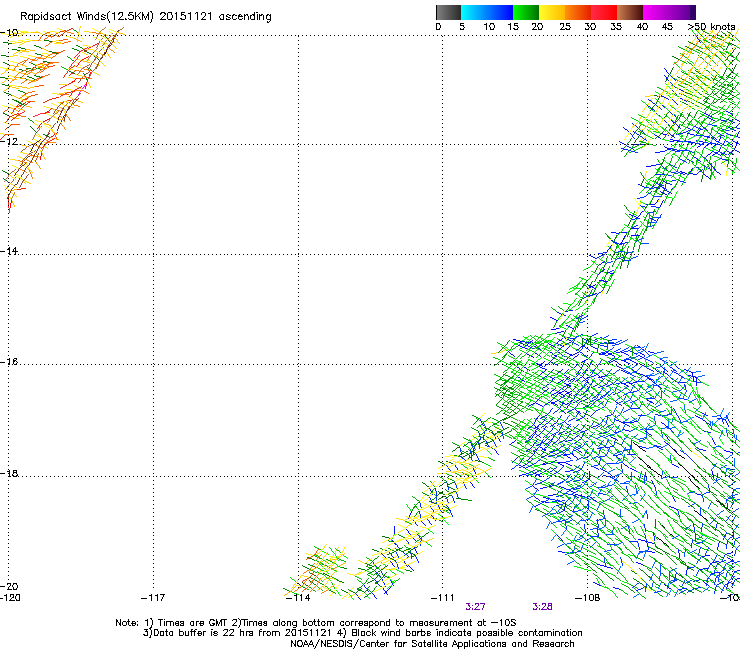This screenshot has height=650, width=740.
Task: Click the '45' legend label under the color bar
Action: coord(667,27)
